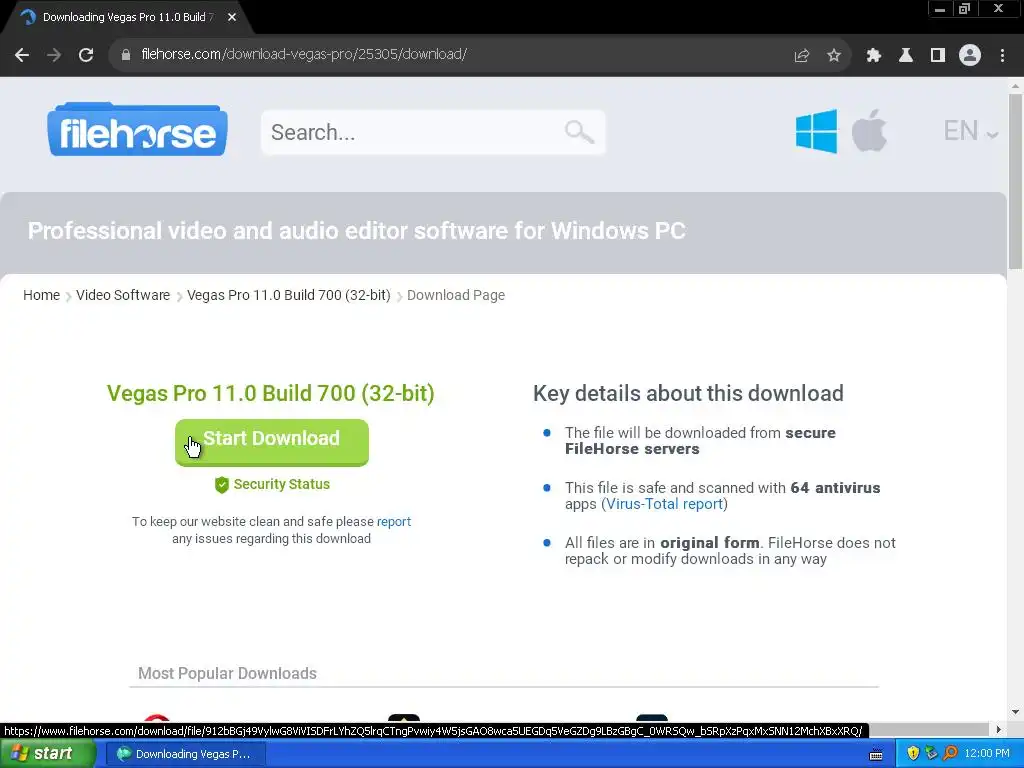Click the Download Page breadcrumb text
This screenshot has height=768, width=1024.
456,295
